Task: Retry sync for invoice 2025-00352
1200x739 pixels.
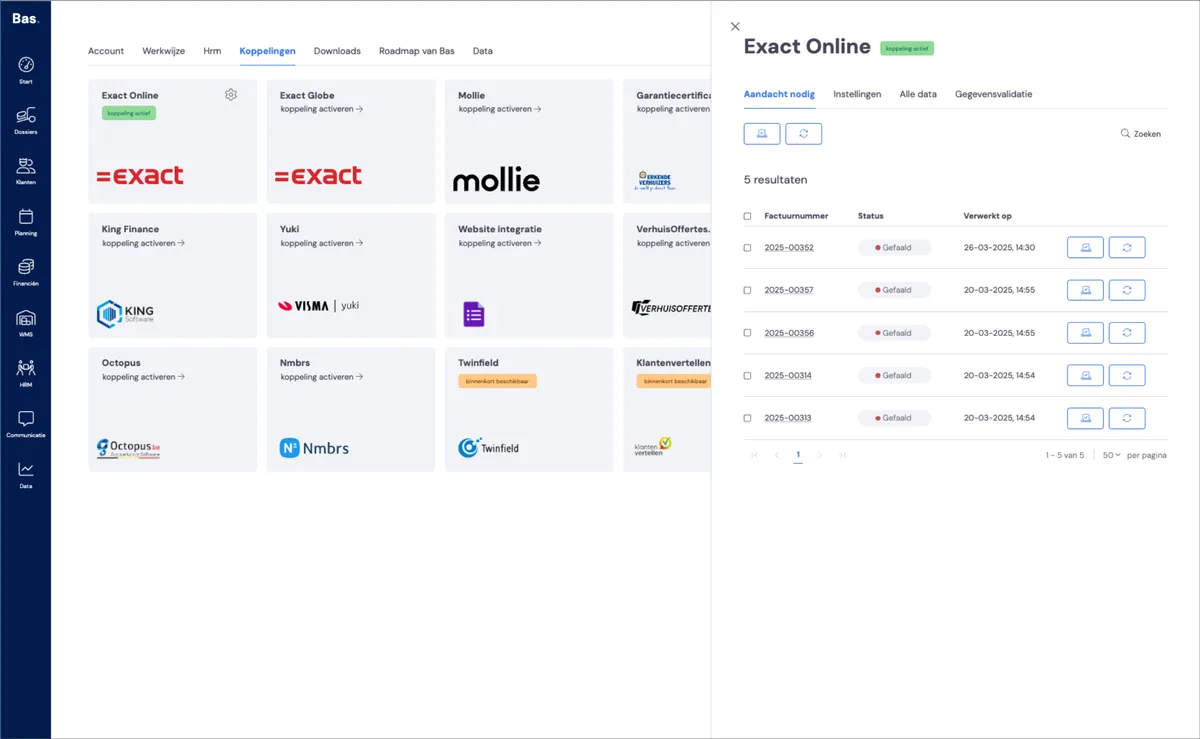Action: point(1127,247)
